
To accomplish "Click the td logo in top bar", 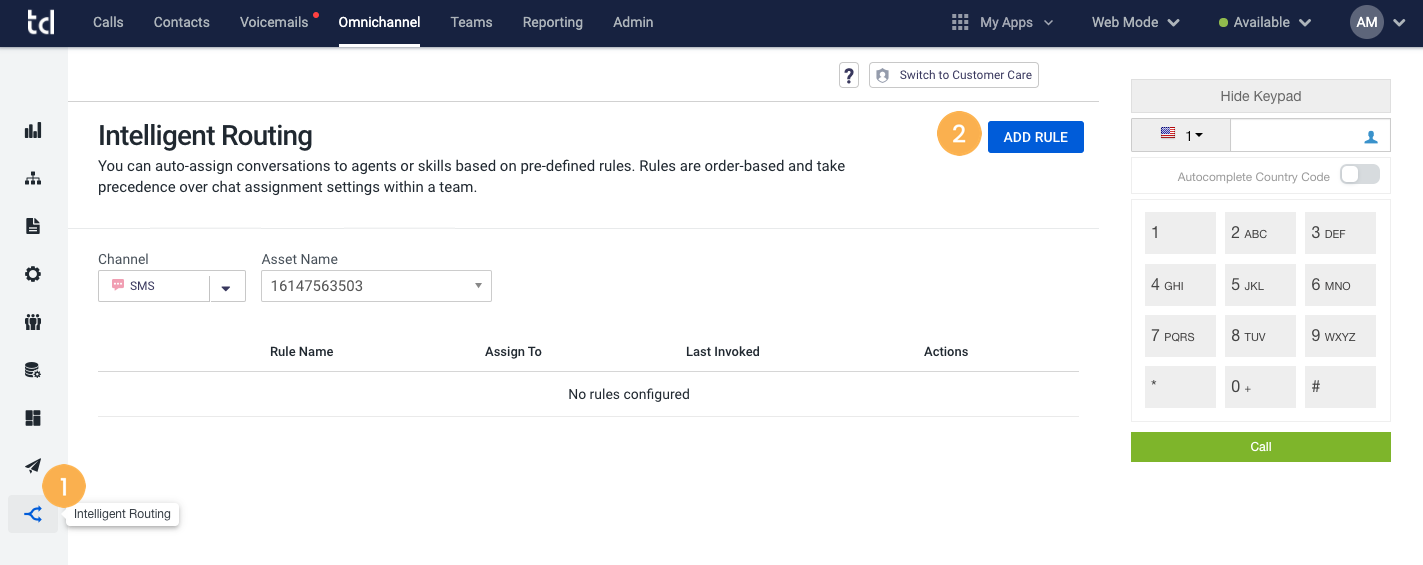I will coord(41,22).
